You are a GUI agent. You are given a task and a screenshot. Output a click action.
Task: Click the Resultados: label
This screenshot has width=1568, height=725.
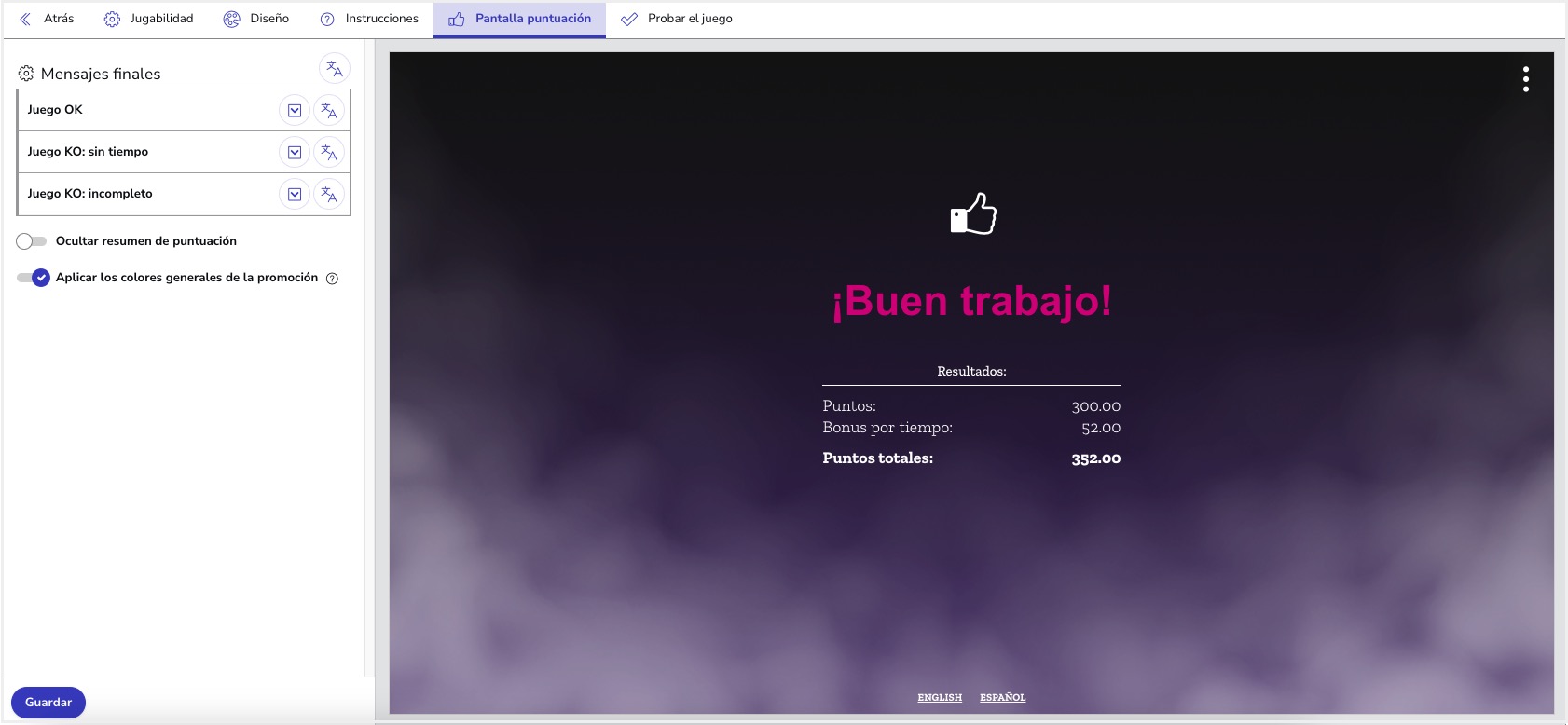tap(971, 371)
